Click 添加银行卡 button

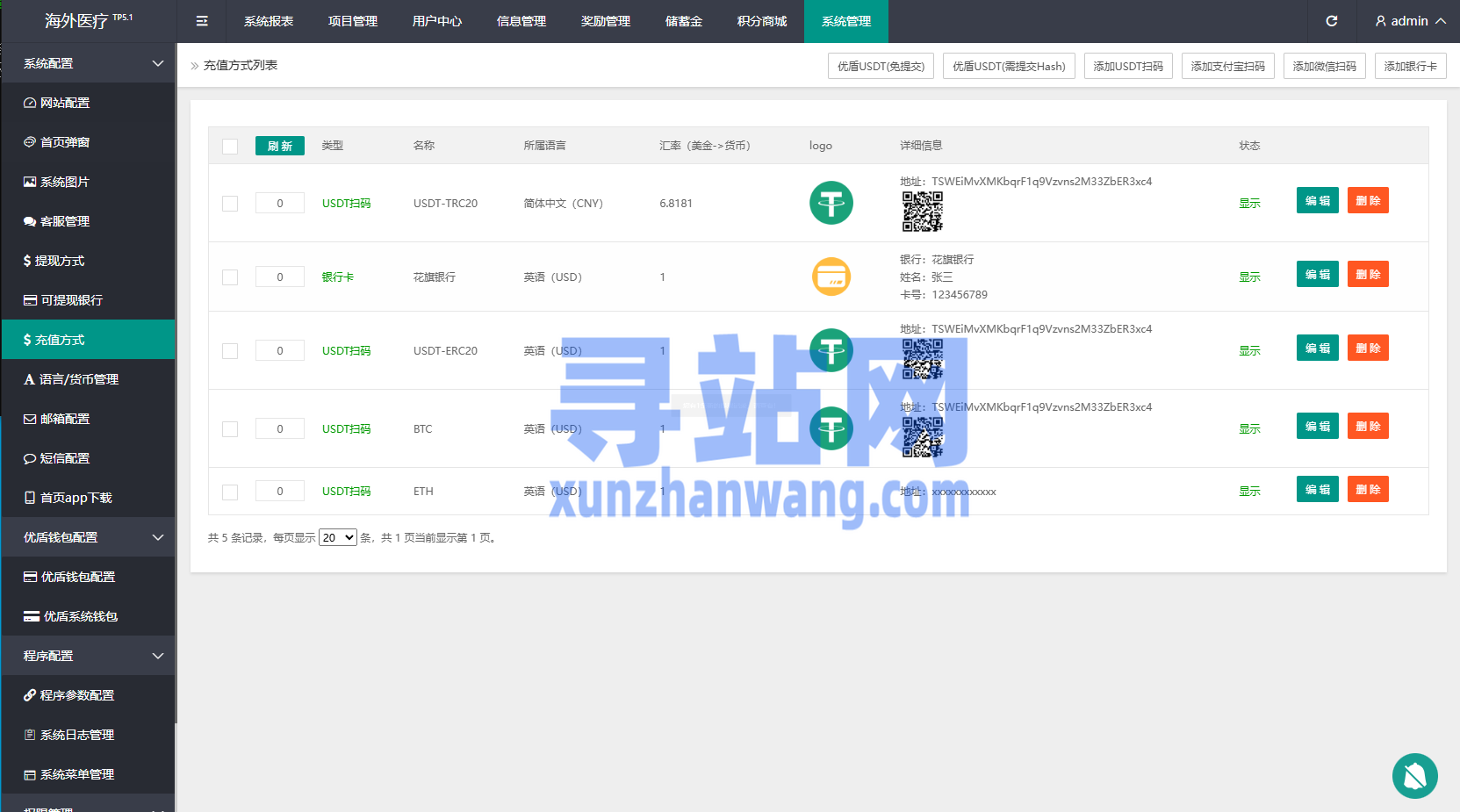pyautogui.click(x=1411, y=66)
